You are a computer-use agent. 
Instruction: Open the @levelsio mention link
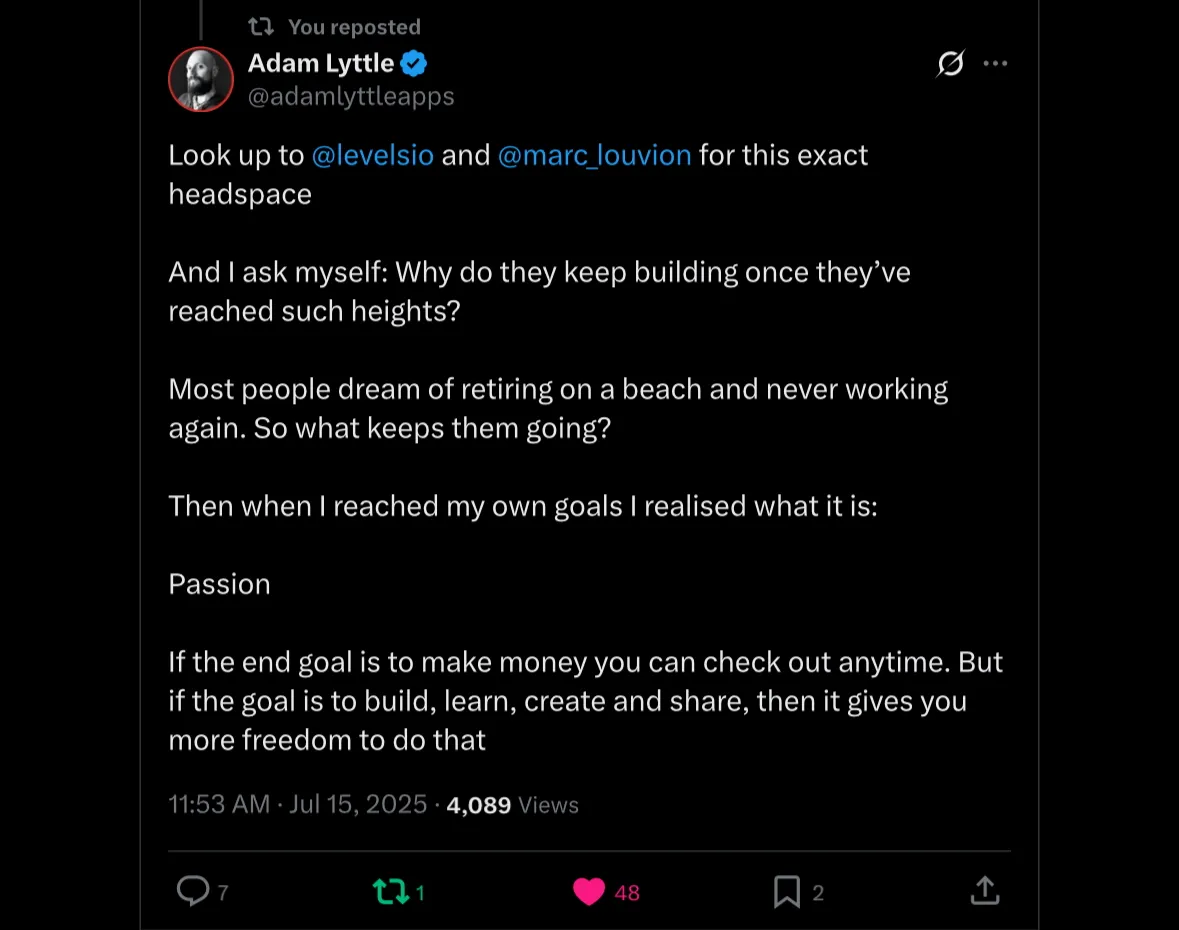coord(372,155)
